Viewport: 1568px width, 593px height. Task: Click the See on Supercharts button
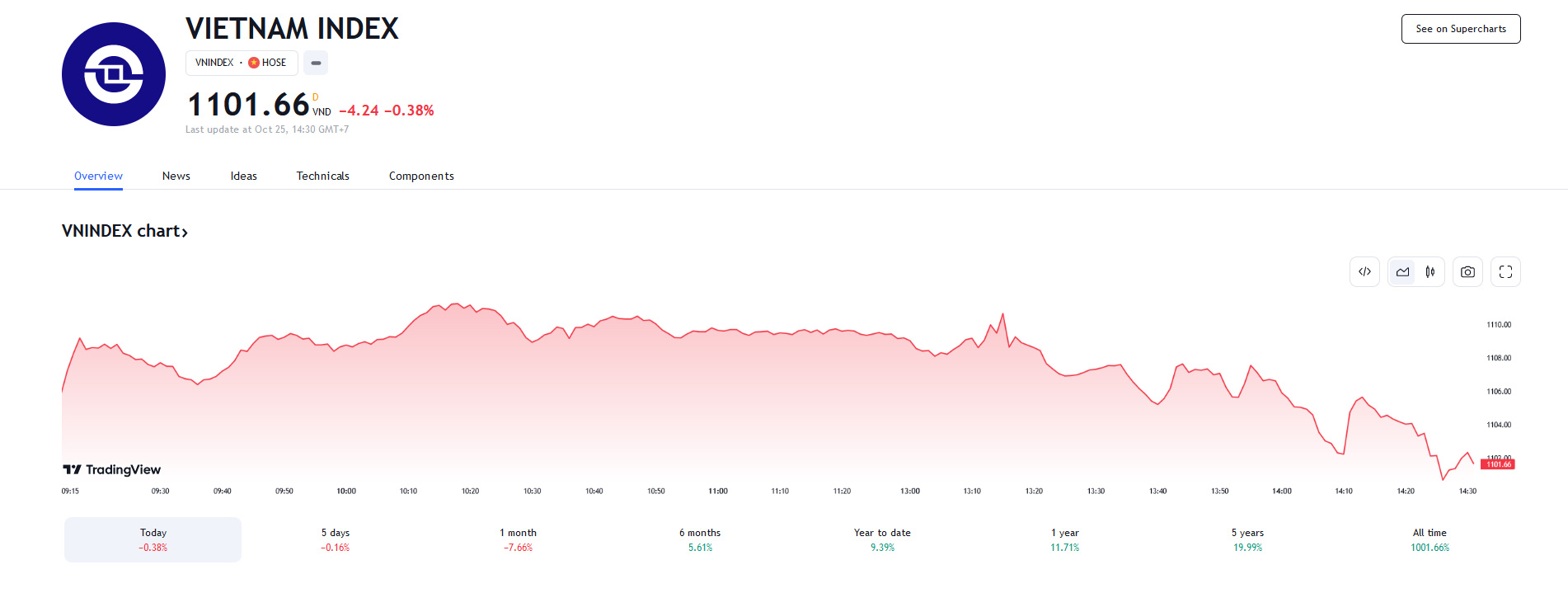point(1461,29)
